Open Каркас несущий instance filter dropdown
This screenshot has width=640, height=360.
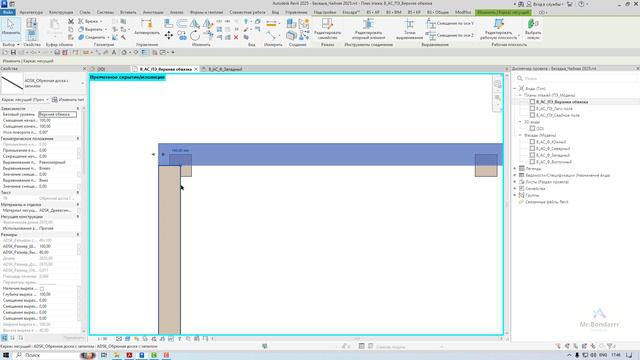point(47,100)
